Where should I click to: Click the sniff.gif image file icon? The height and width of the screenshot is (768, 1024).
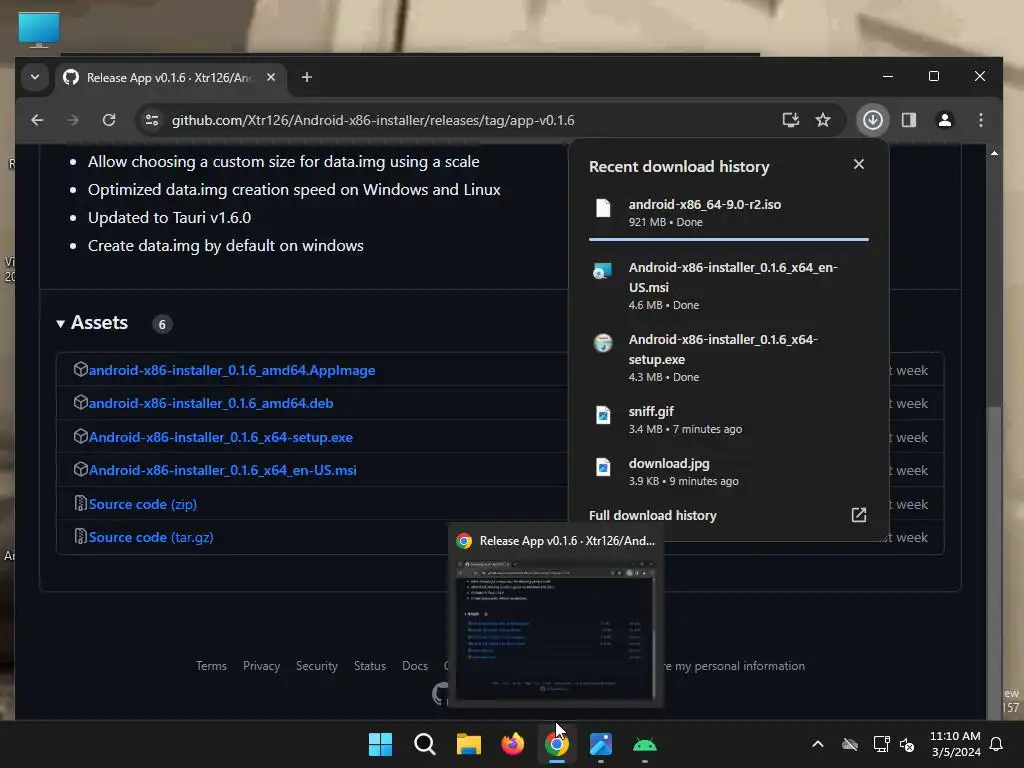pos(603,415)
